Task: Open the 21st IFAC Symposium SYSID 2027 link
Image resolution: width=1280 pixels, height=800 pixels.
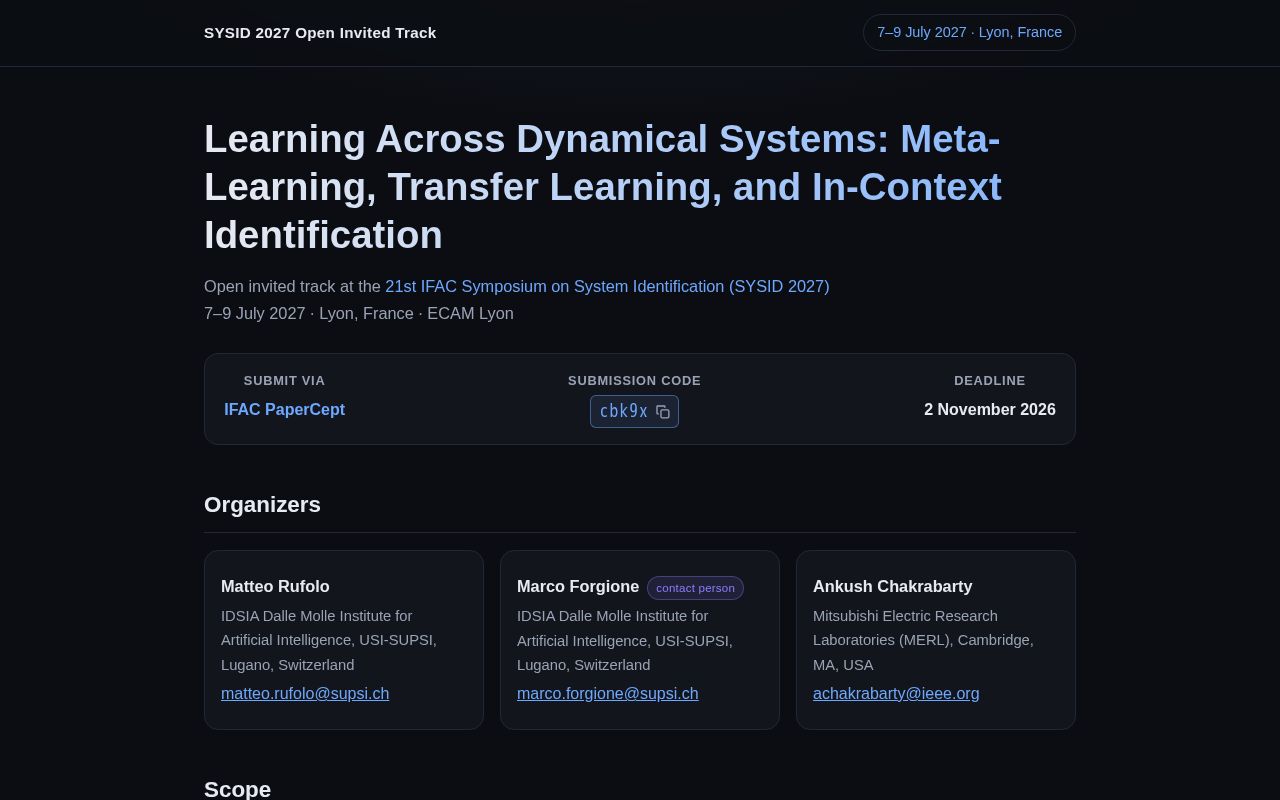Action: (x=607, y=287)
